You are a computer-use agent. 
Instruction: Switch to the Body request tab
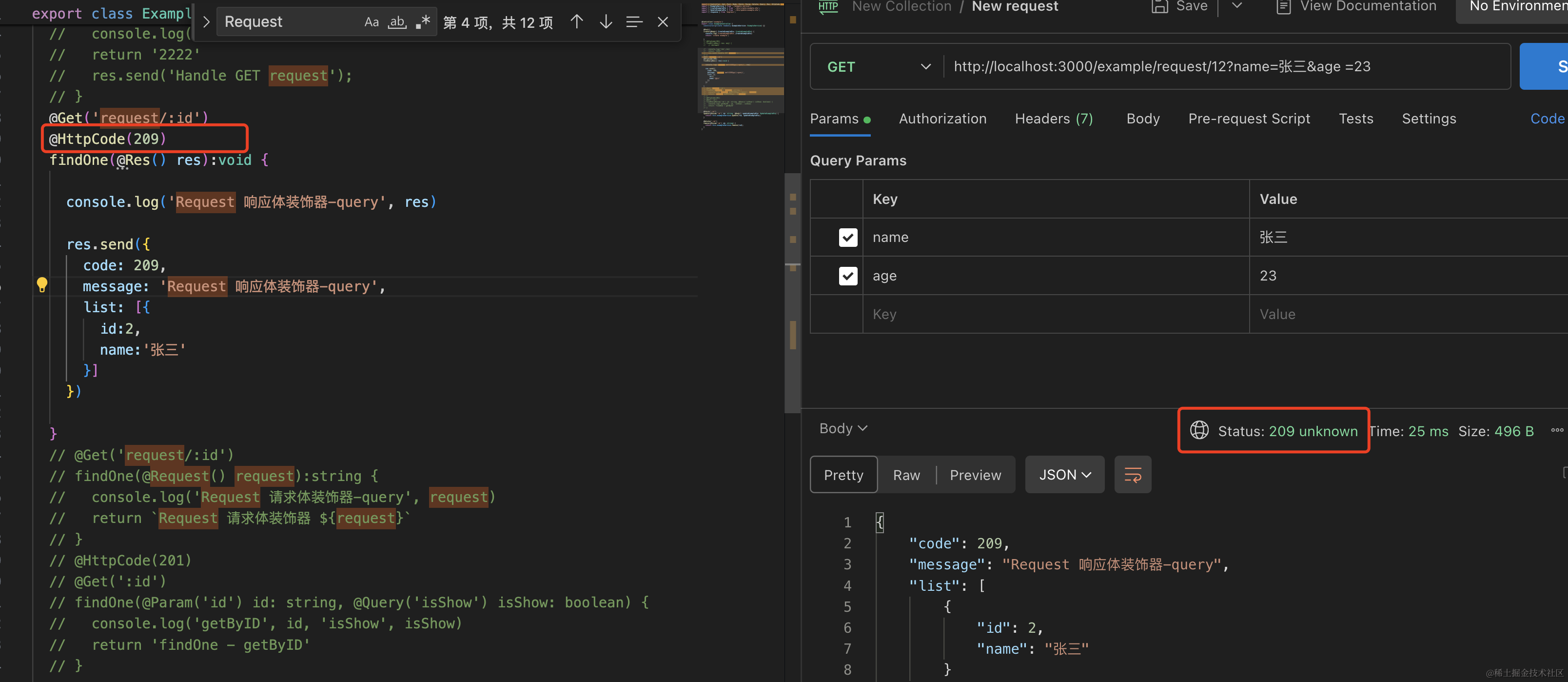pos(1142,119)
